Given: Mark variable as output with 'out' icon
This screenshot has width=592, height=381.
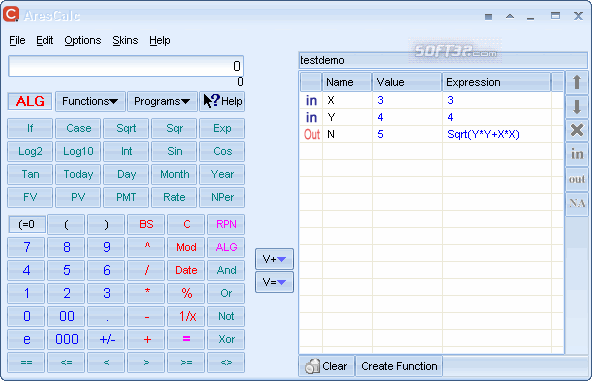Looking at the screenshot, I should coord(577,179).
